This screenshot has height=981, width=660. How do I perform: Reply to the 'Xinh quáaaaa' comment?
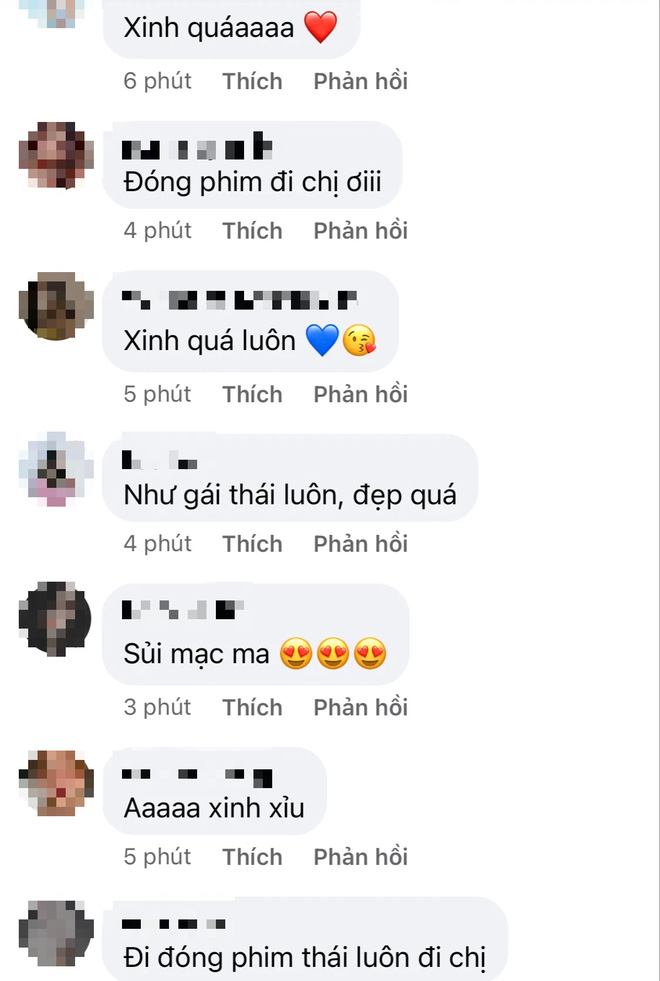360,81
